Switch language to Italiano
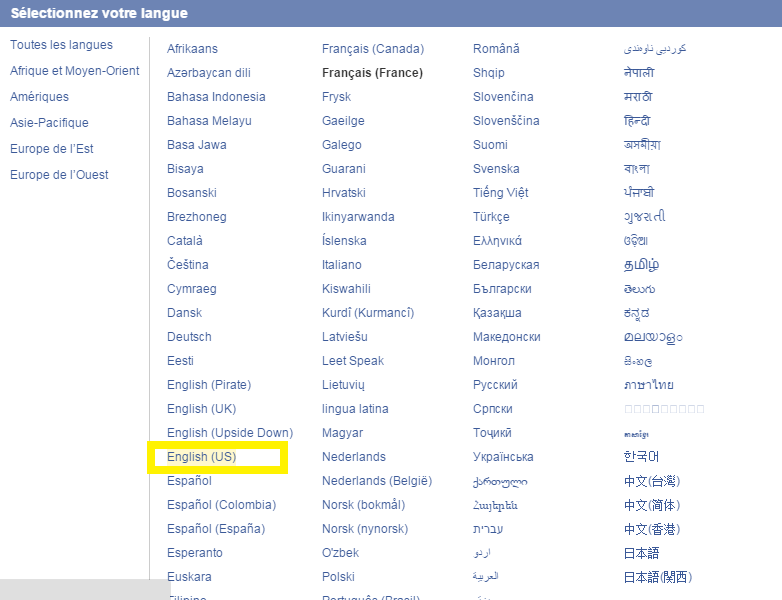This screenshot has height=600, width=782. click(342, 264)
